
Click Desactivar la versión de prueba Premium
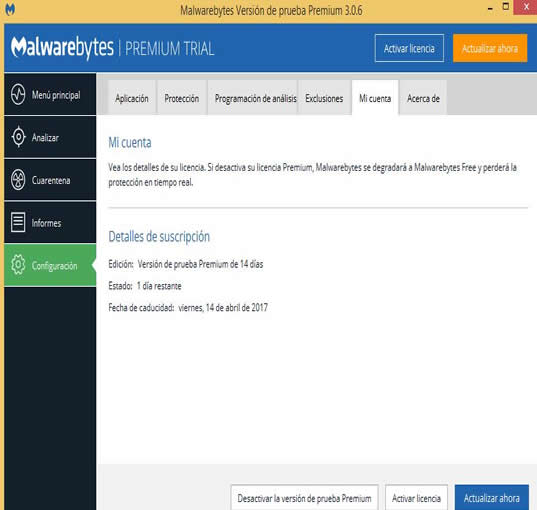304,498
